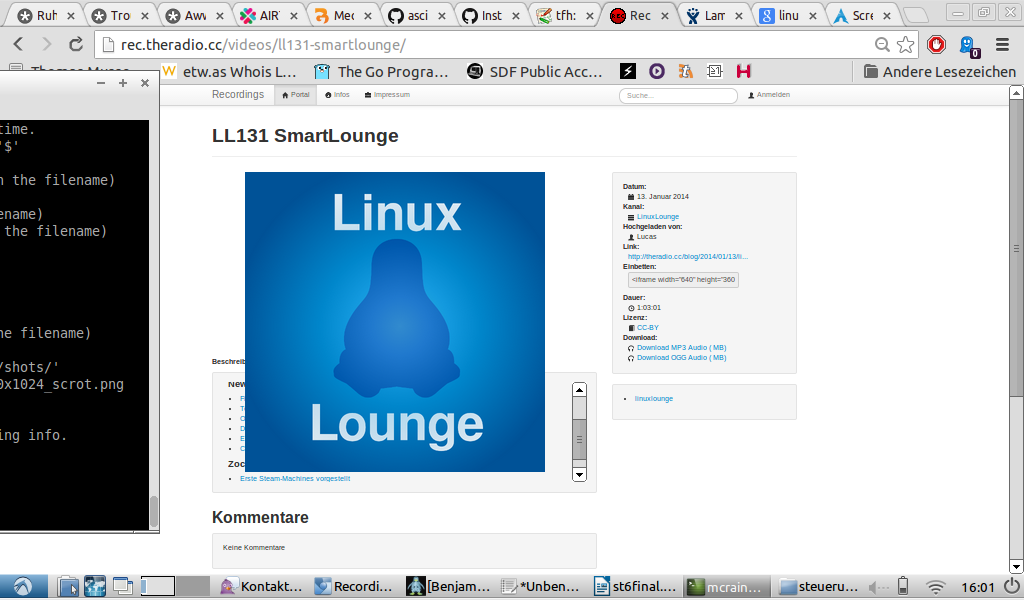1024x600 pixels.
Task: Open the Impressum page
Action: tap(387, 95)
